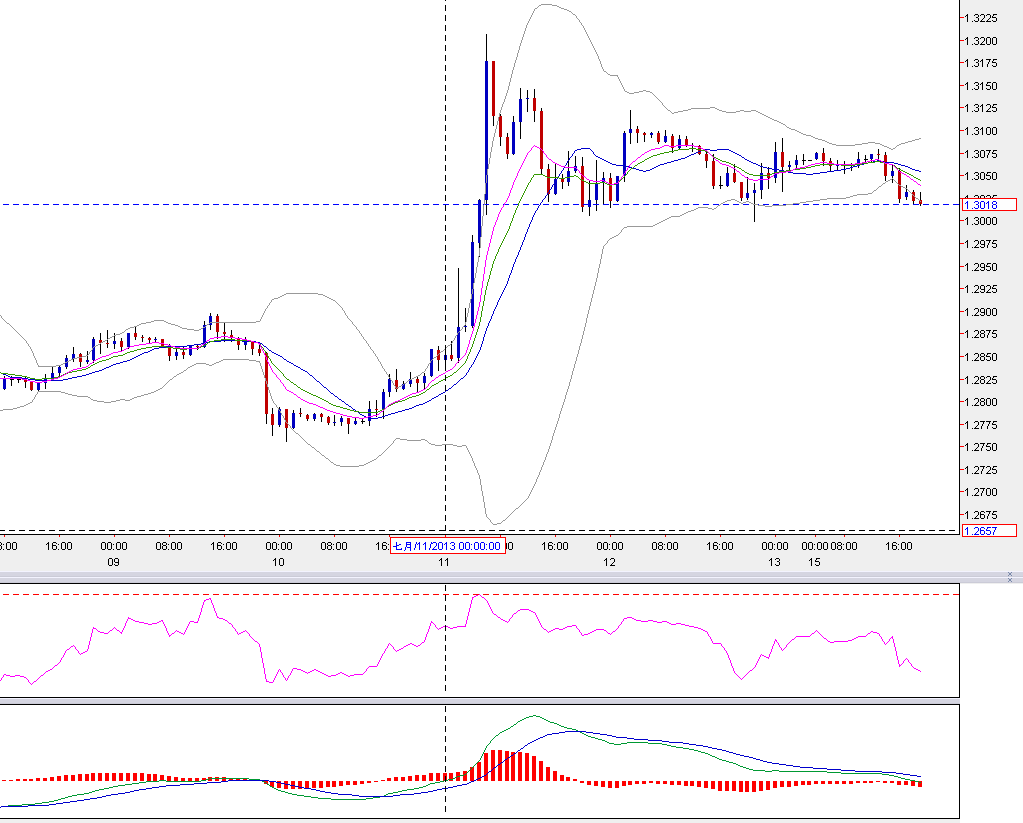Click the blue 1.3018 price marker

[x=989, y=205]
